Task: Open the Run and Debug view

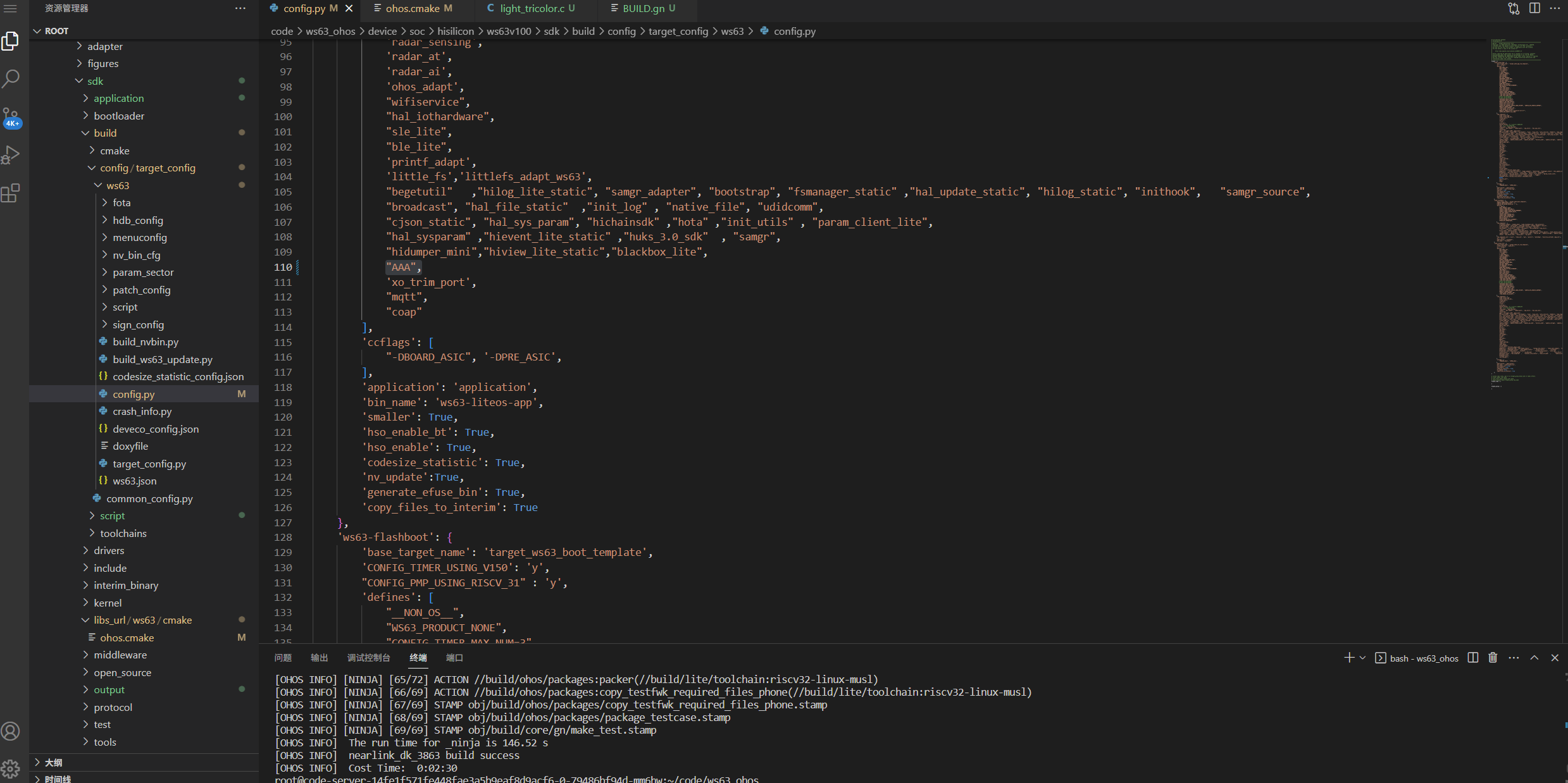Action: pyautogui.click(x=11, y=155)
